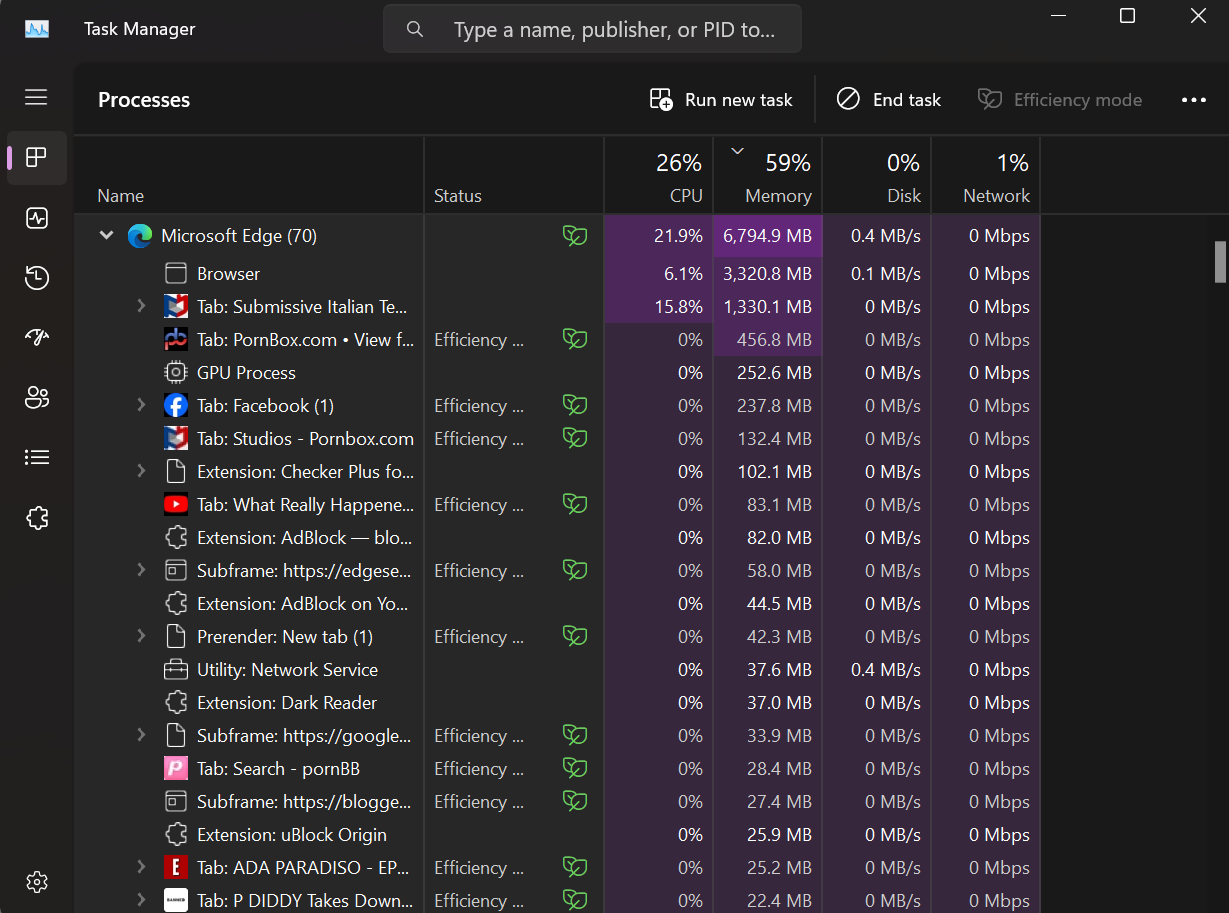This screenshot has height=913, width=1229.
Task: Open Task Manager settings gear
Action: tap(37, 882)
